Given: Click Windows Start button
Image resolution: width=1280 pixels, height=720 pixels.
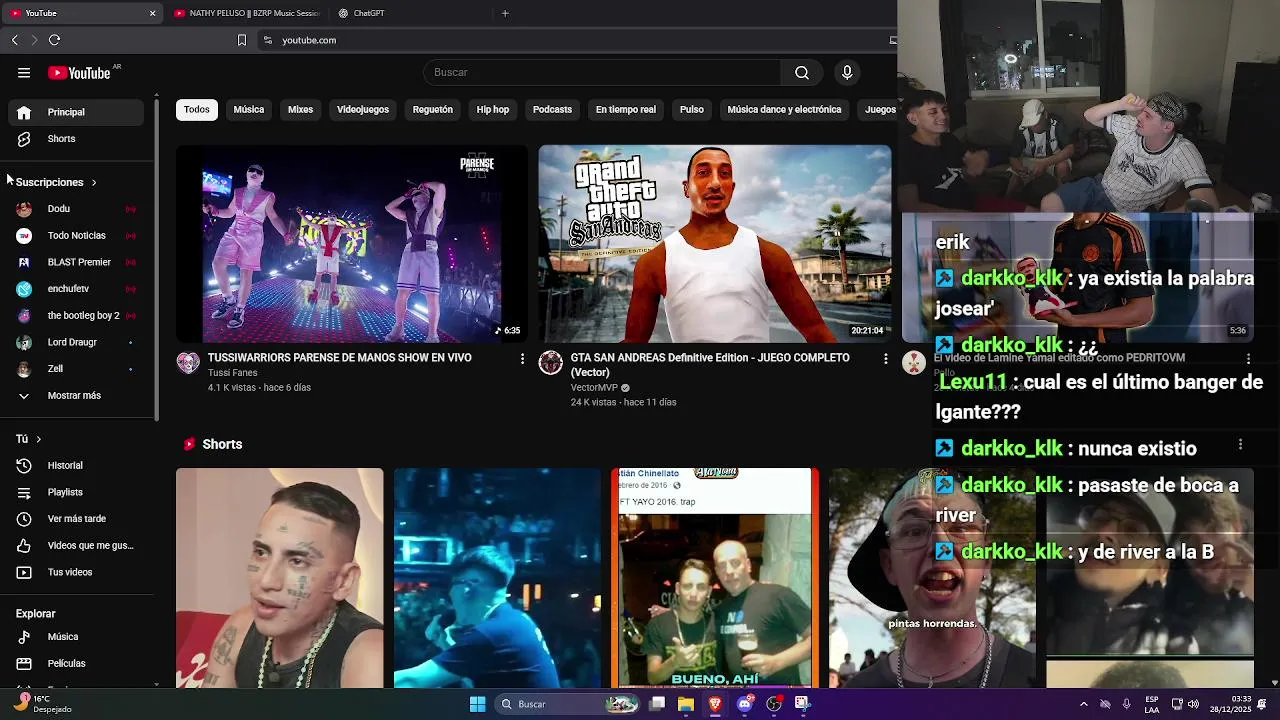Looking at the screenshot, I should (477, 704).
